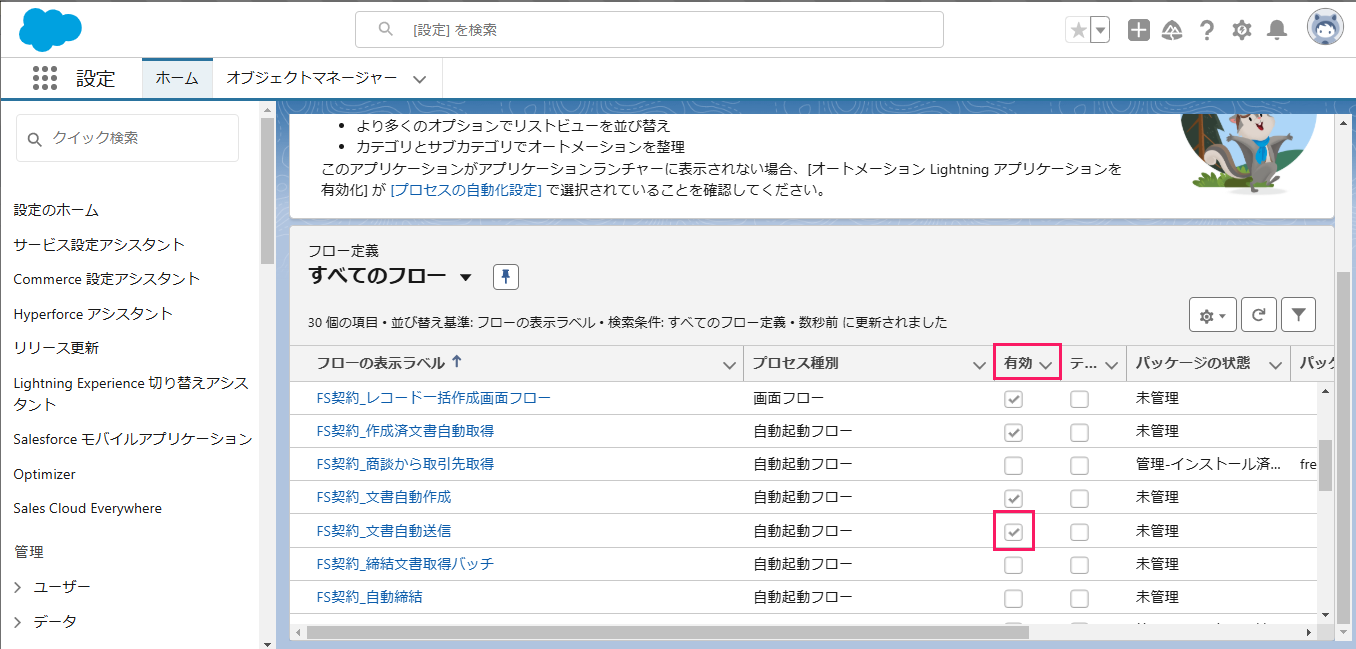Click the クイック検索 input field
This screenshot has height=649, width=1356.
[127, 138]
